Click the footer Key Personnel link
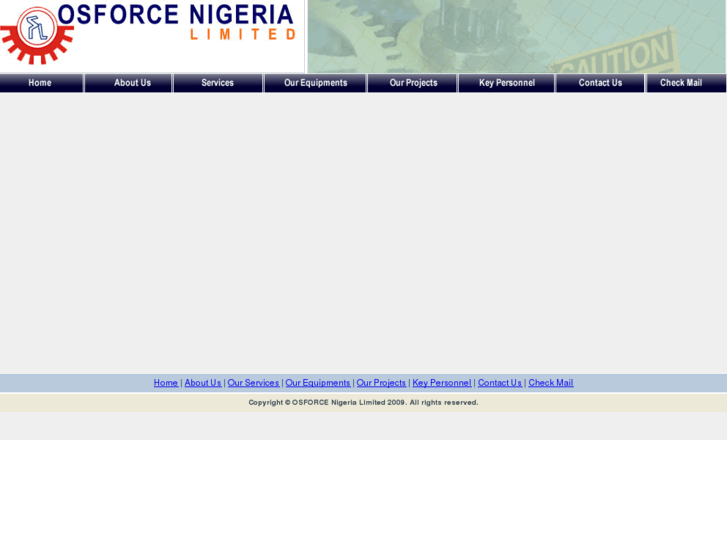Image resolution: width=727 pixels, height=545 pixels. pyautogui.click(x=442, y=383)
